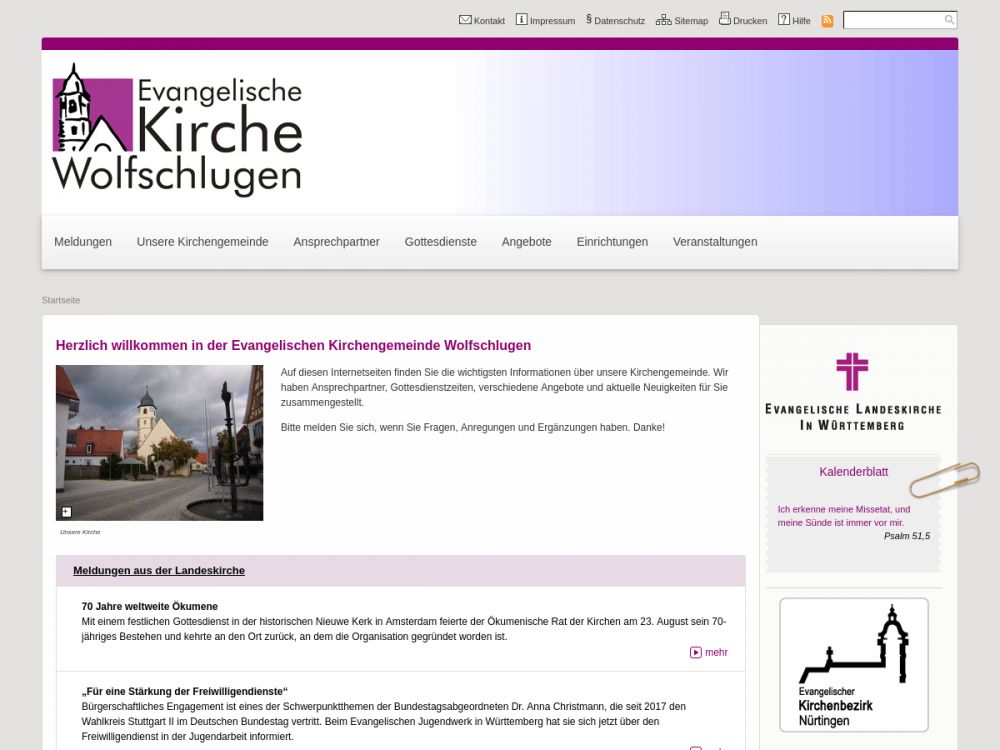Click the Kontakt envelope icon
The width and height of the screenshot is (1000, 750).
465,20
